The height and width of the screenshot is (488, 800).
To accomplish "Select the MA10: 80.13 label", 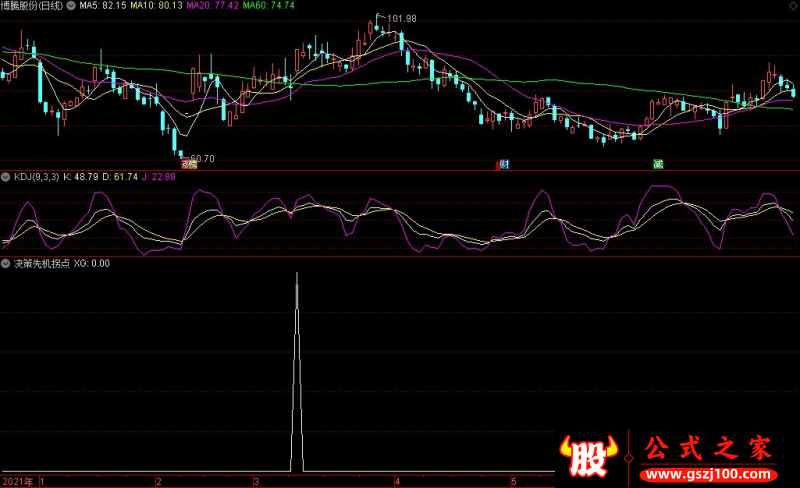I will 156,6.
